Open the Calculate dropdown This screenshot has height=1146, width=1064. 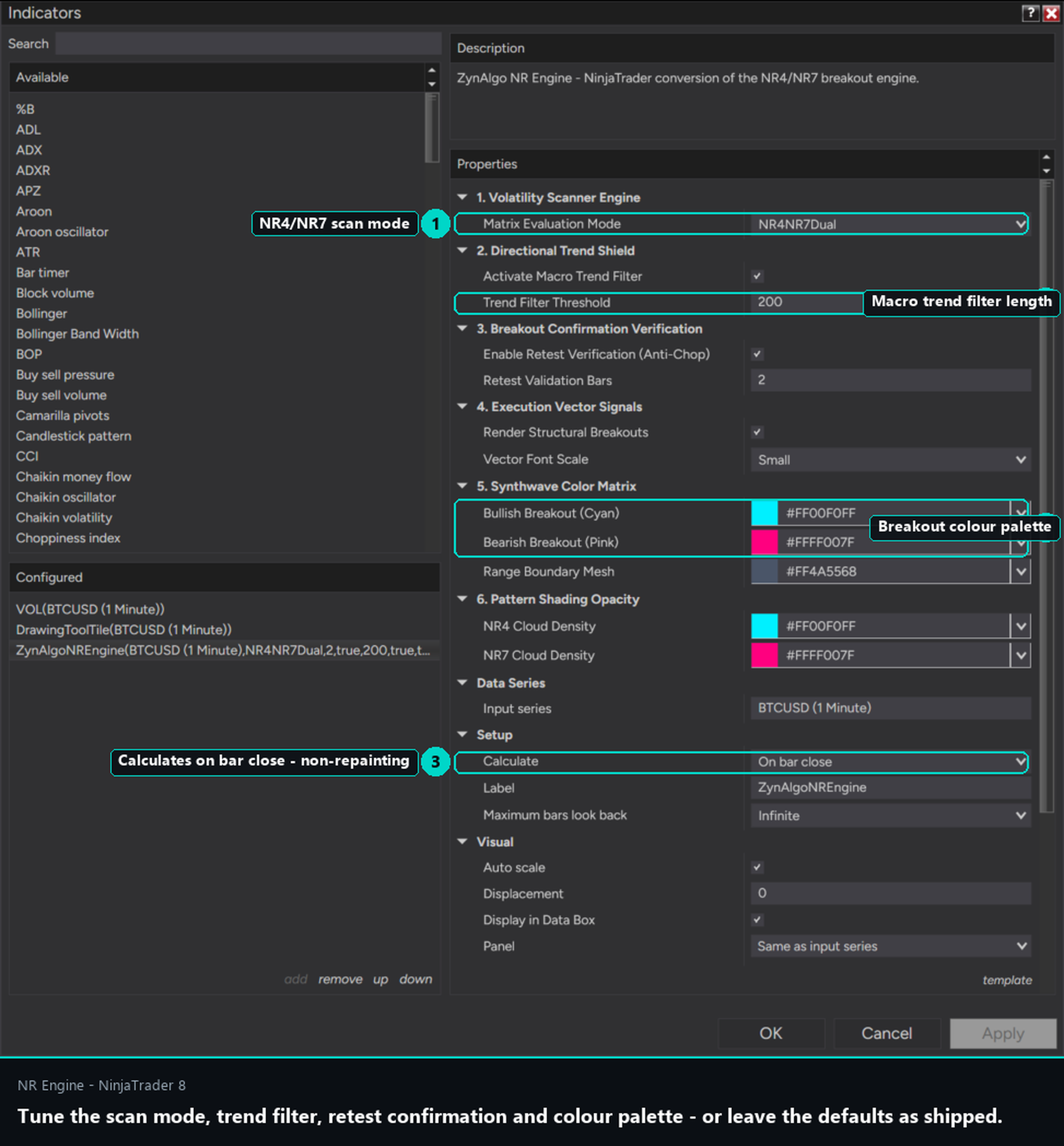click(890, 761)
